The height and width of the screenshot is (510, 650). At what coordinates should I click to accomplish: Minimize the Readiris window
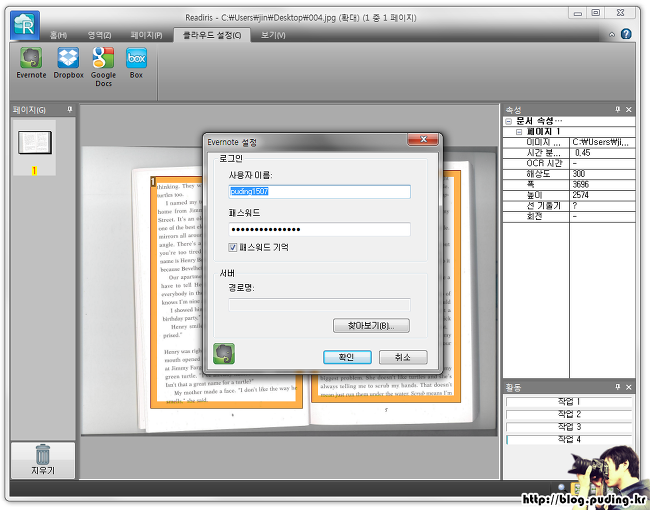[x=578, y=13]
